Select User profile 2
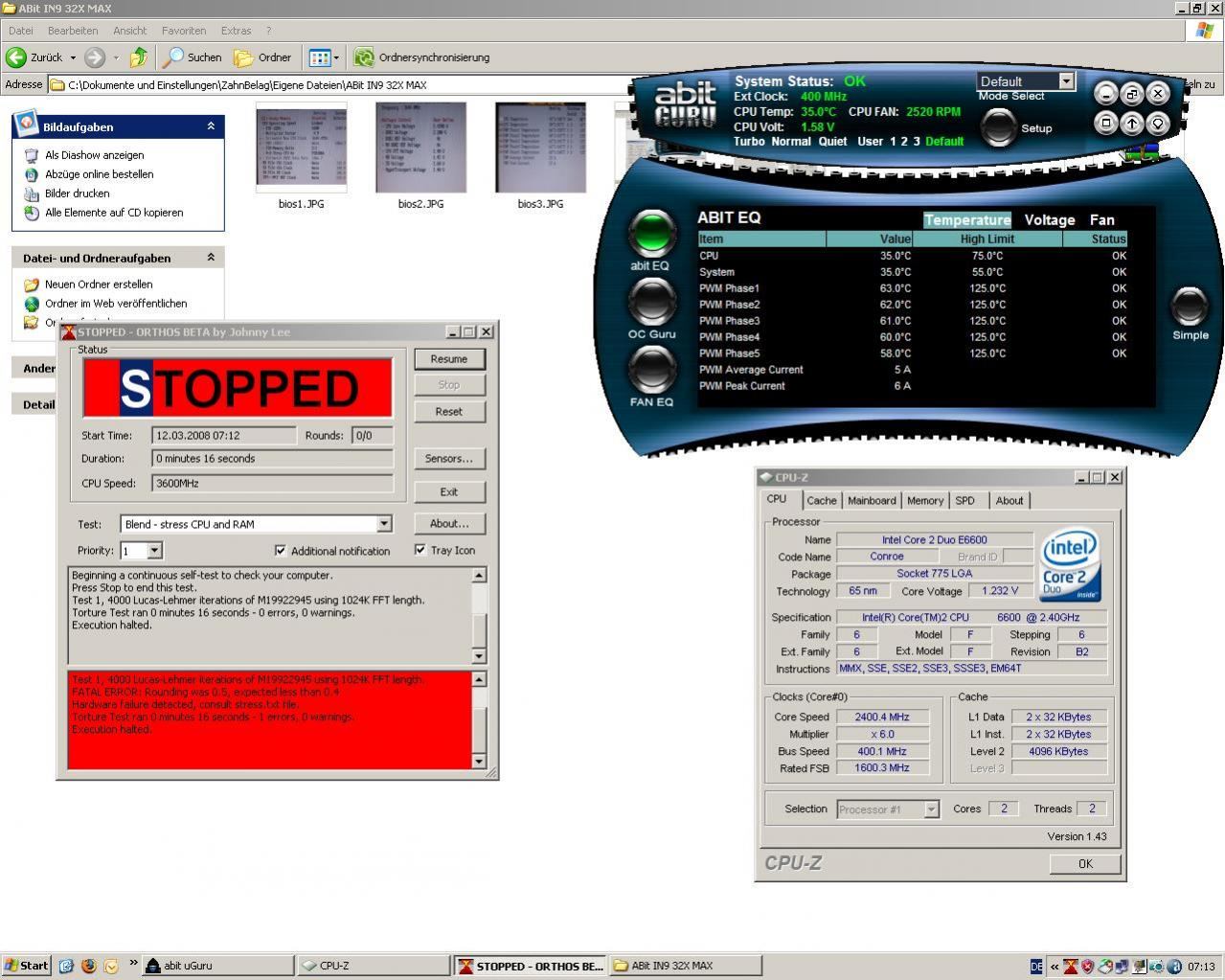Screen dimensions: 1225x980 904,142
